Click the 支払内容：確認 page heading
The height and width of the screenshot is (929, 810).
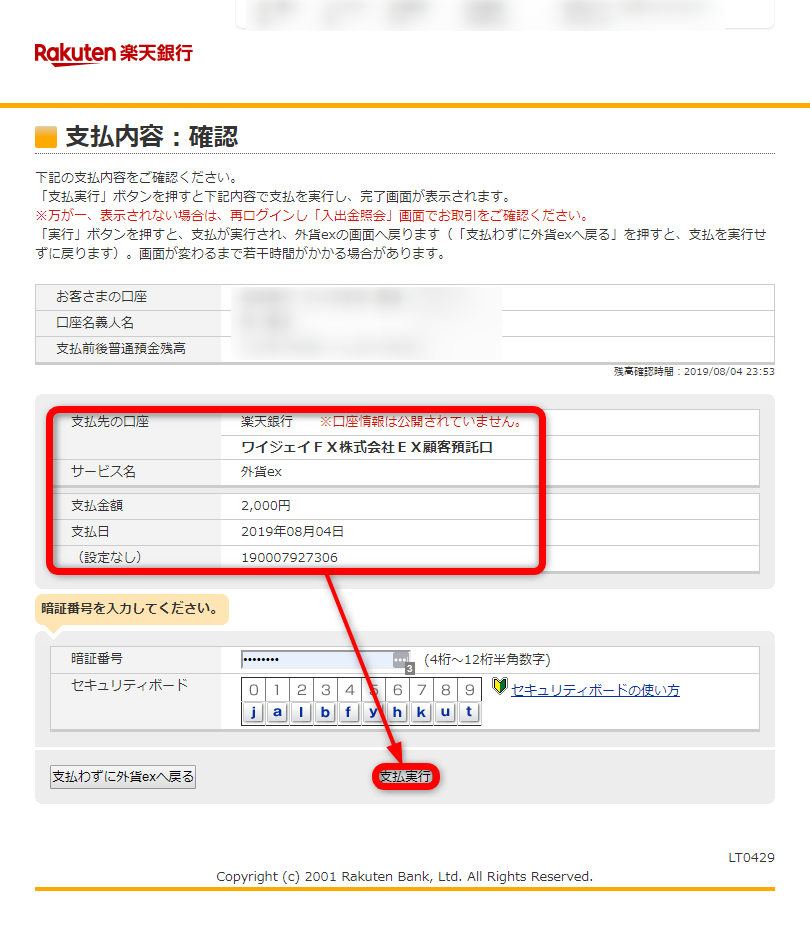coord(151,137)
